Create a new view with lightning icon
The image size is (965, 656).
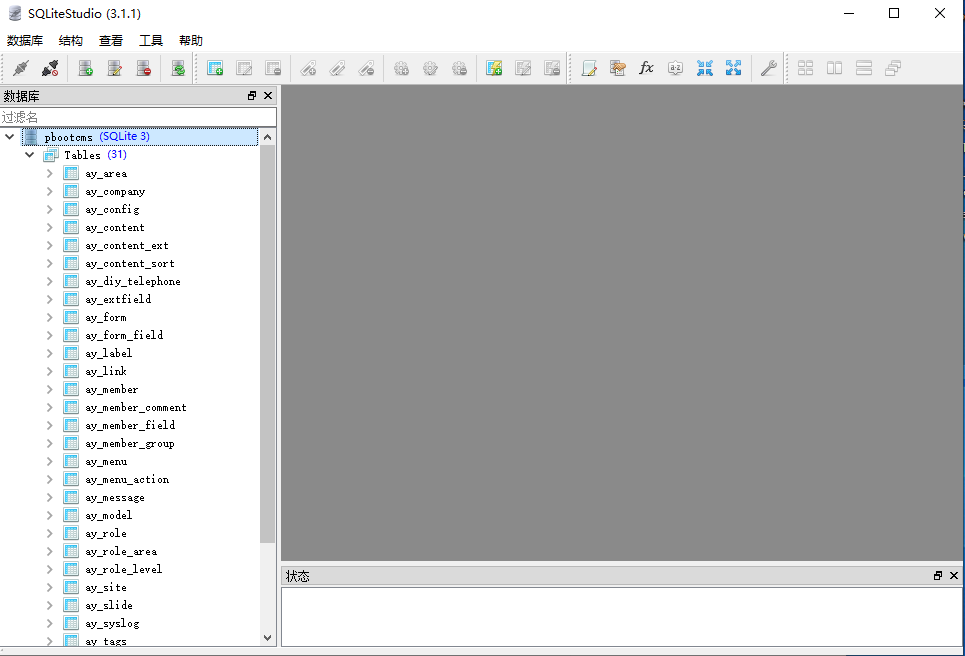494,68
